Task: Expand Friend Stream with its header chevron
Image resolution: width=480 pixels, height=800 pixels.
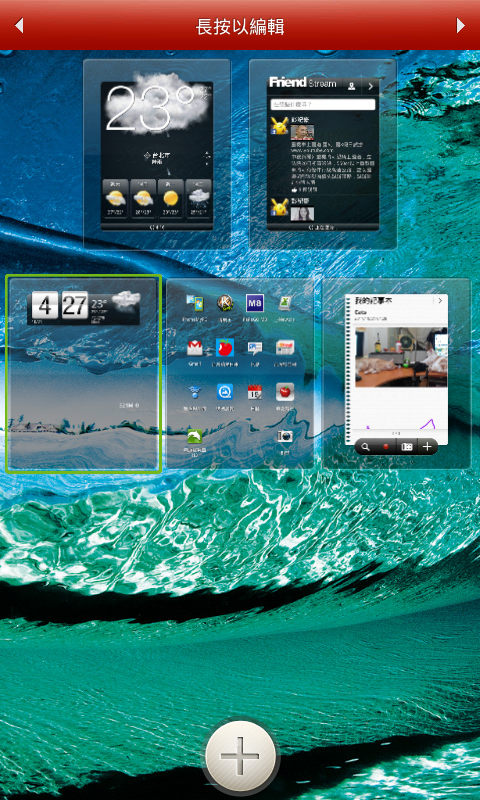Action: (x=370, y=86)
